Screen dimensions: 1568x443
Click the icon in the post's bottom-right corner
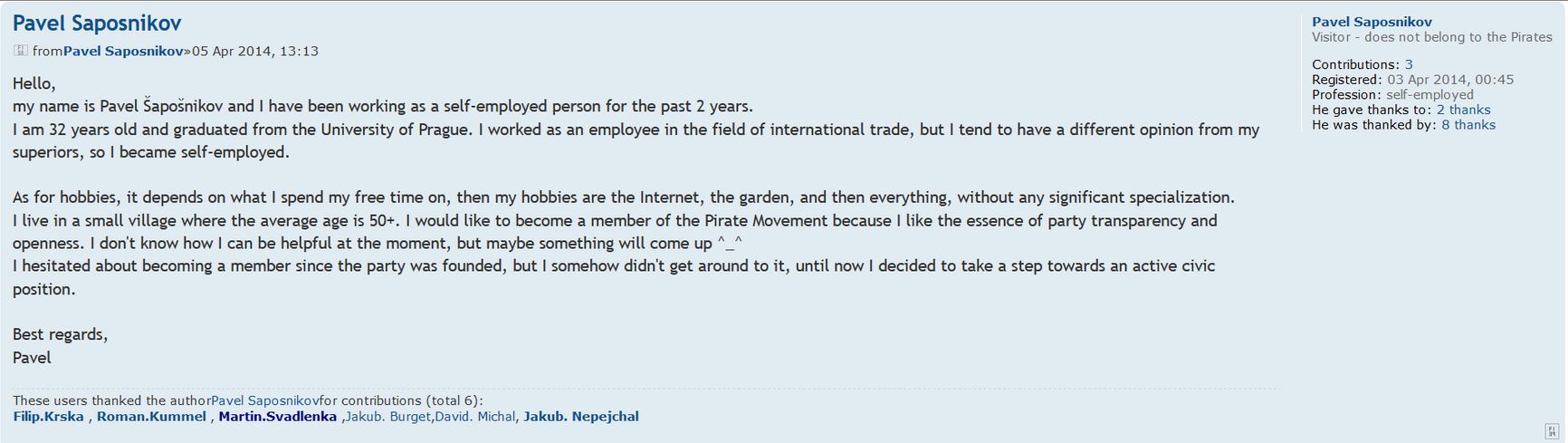coord(1551,430)
